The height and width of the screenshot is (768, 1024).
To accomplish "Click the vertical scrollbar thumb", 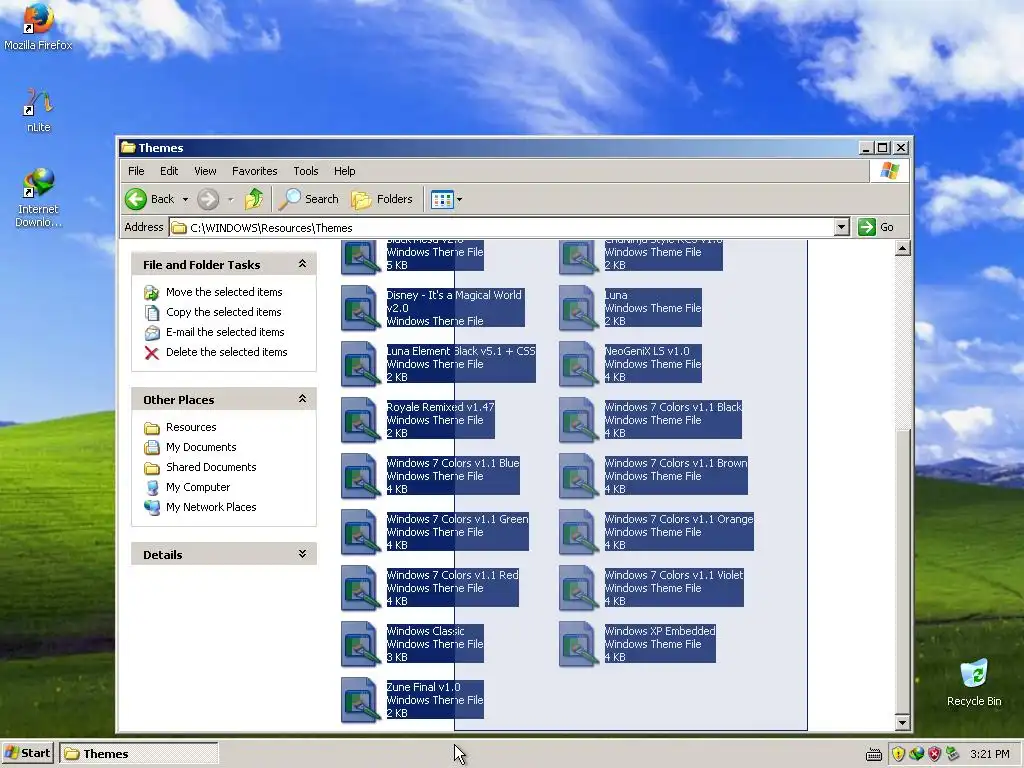I will (903, 572).
